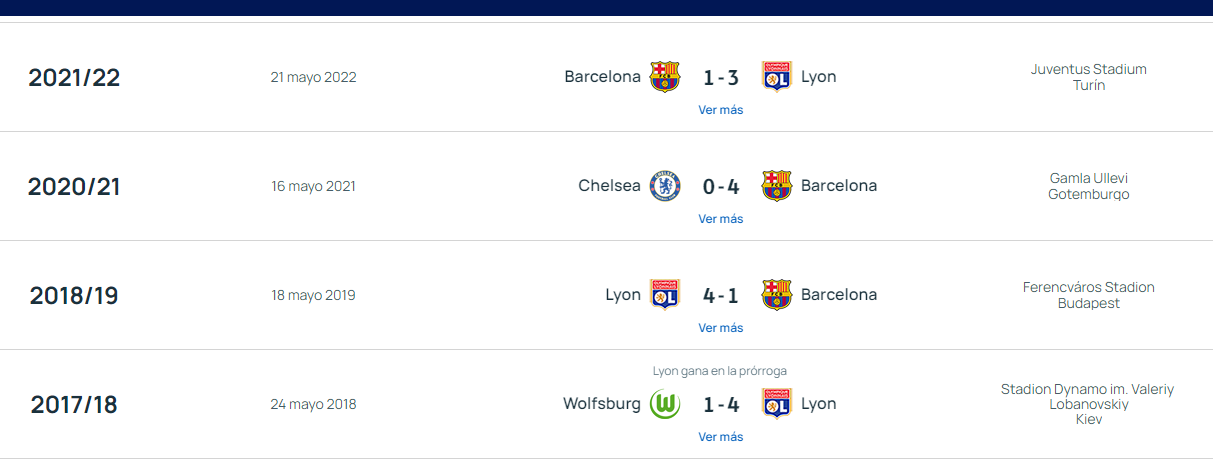This screenshot has width=1213, height=460.
Task: Click the 1-3 score of 2021/22 final
Action: [x=721, y=77]
